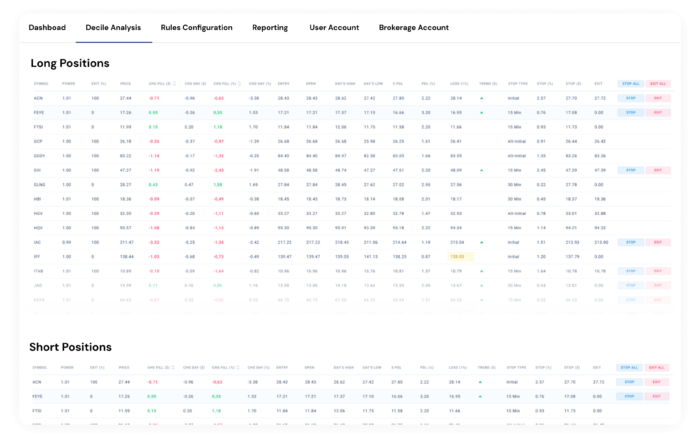Image resolution: width=700 pixels, height=441 pixels.
Task: Click FEYE trend arrow in Long Positions
Action: (482, 112)
